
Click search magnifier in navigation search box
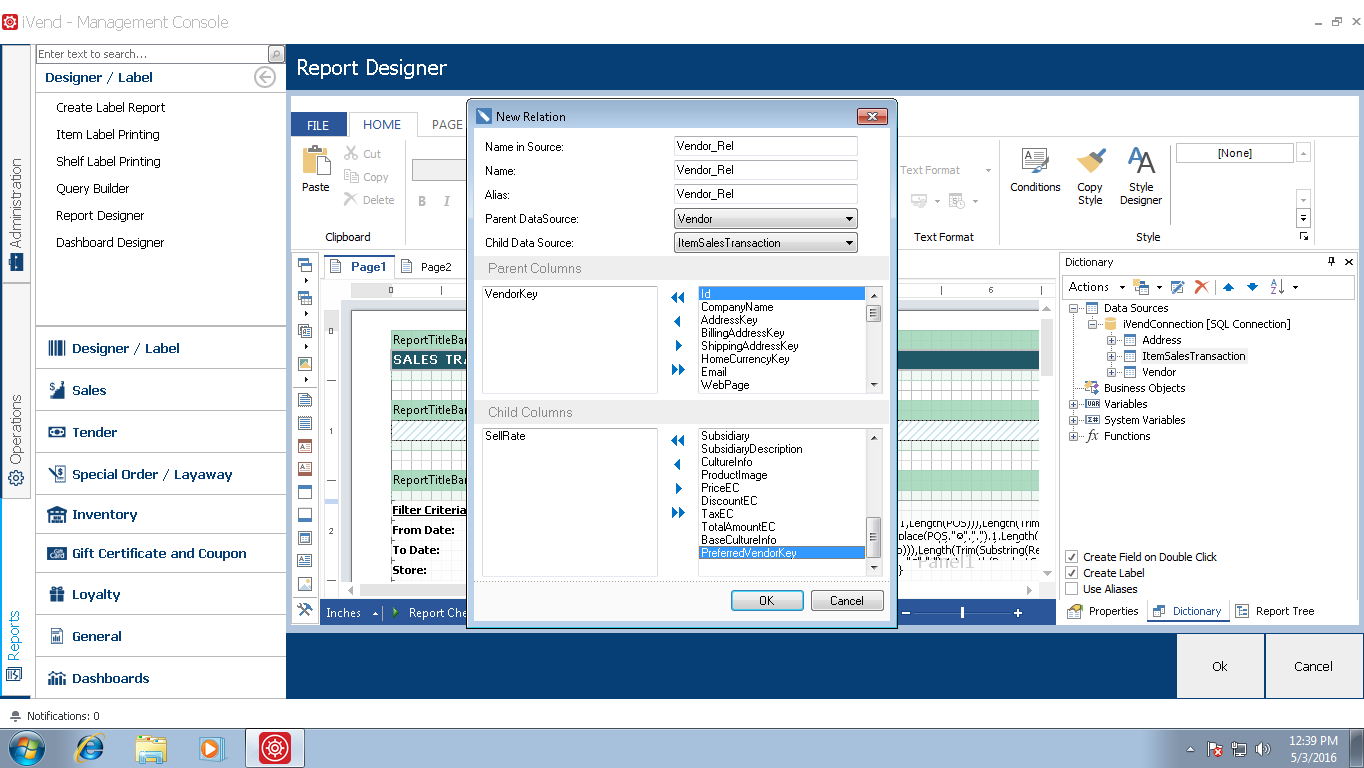click(x=276, y=54)
